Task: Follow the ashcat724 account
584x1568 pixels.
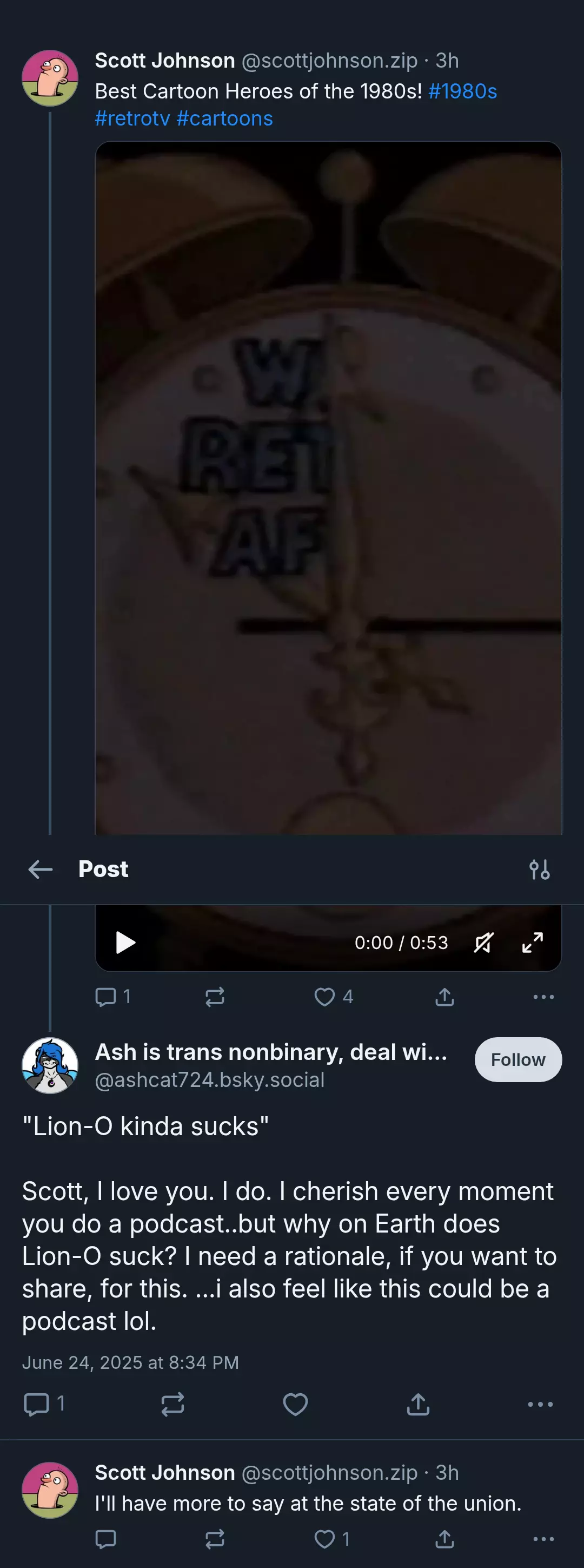Action: [x=517, y=1060]
